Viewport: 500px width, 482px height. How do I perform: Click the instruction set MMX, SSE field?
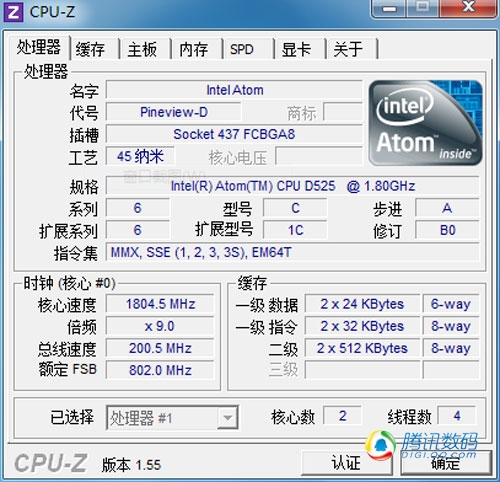(x=293, y=252)
